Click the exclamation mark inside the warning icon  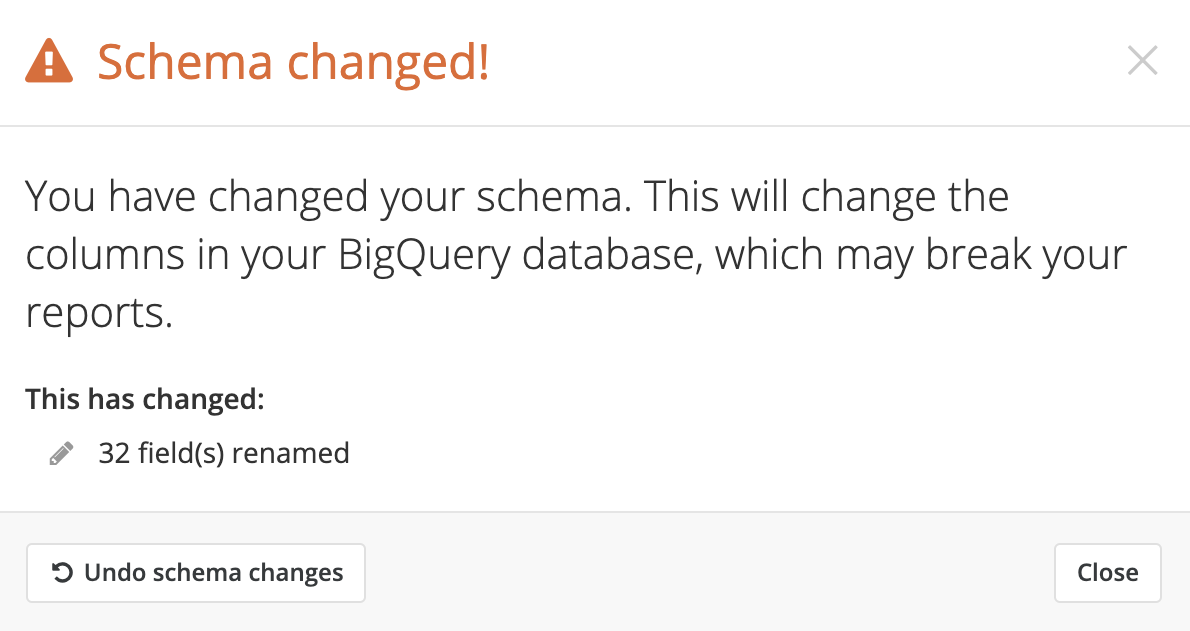pos(49,64)
